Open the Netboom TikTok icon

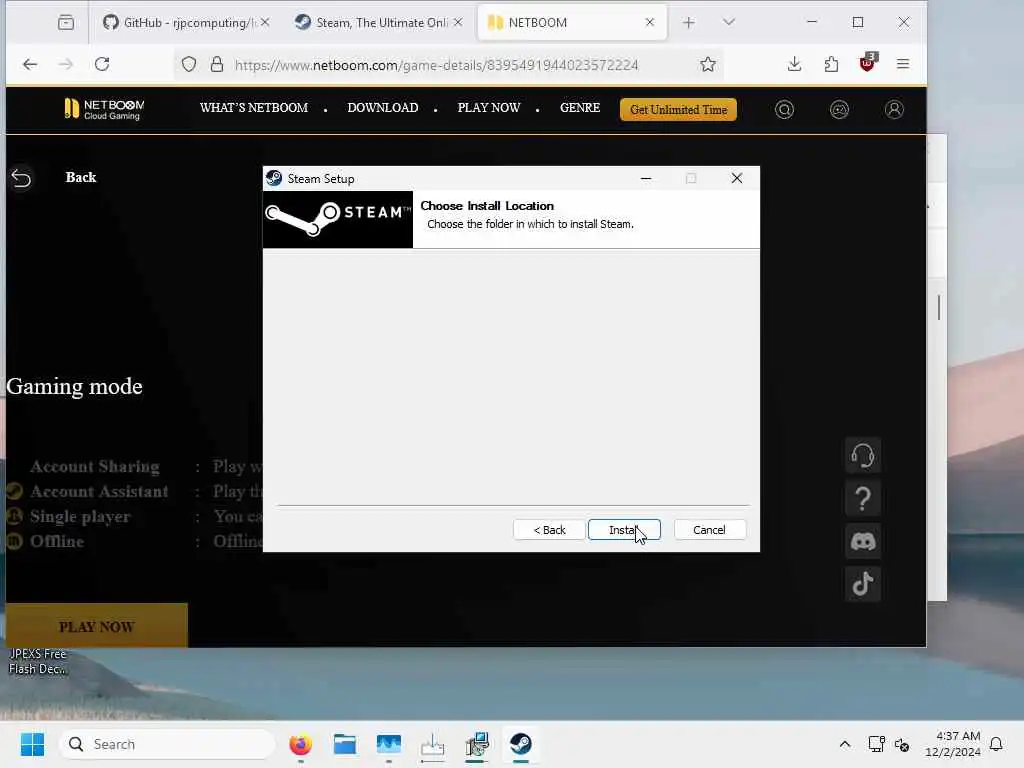tap(863, 584)
